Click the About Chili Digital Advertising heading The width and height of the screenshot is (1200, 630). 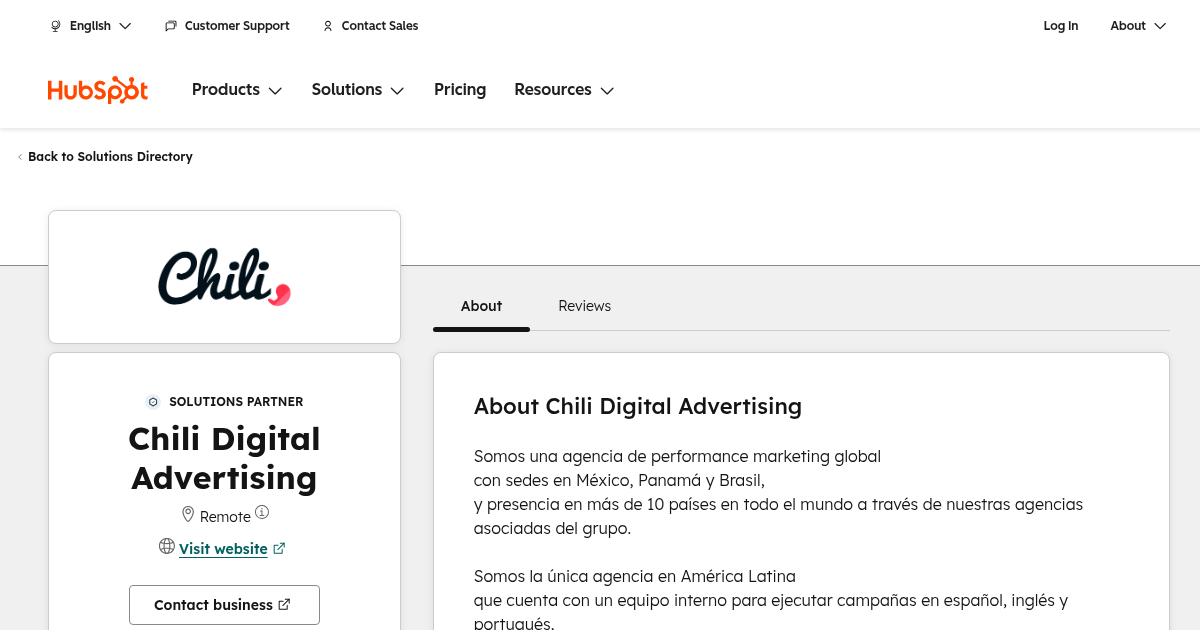pyautogui.click(x=638, y=406)
